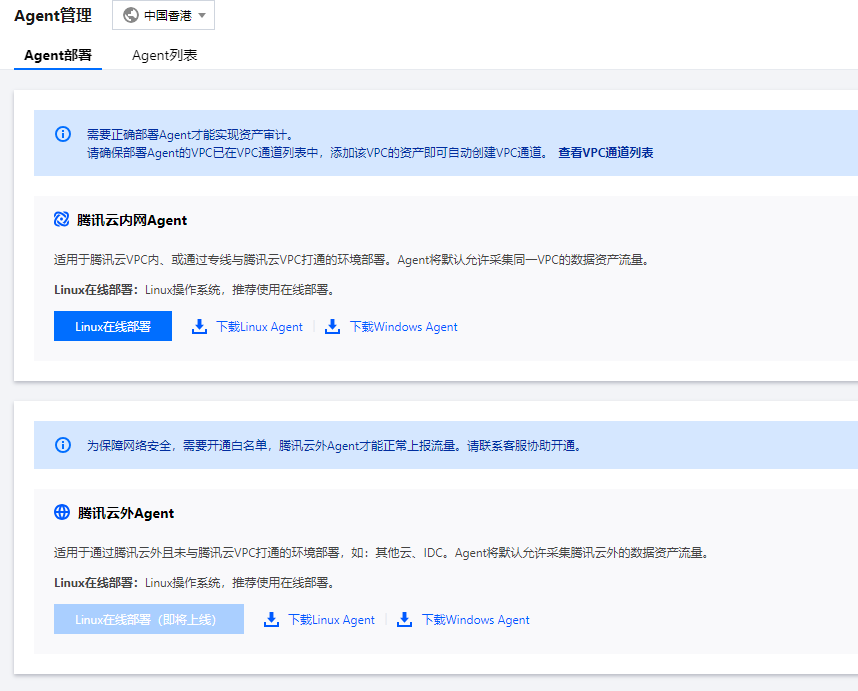Click 下载Linux Agent link in 腾讯云内网Agent section
This screenshot has height=691, width=858.
pos(259,327)
